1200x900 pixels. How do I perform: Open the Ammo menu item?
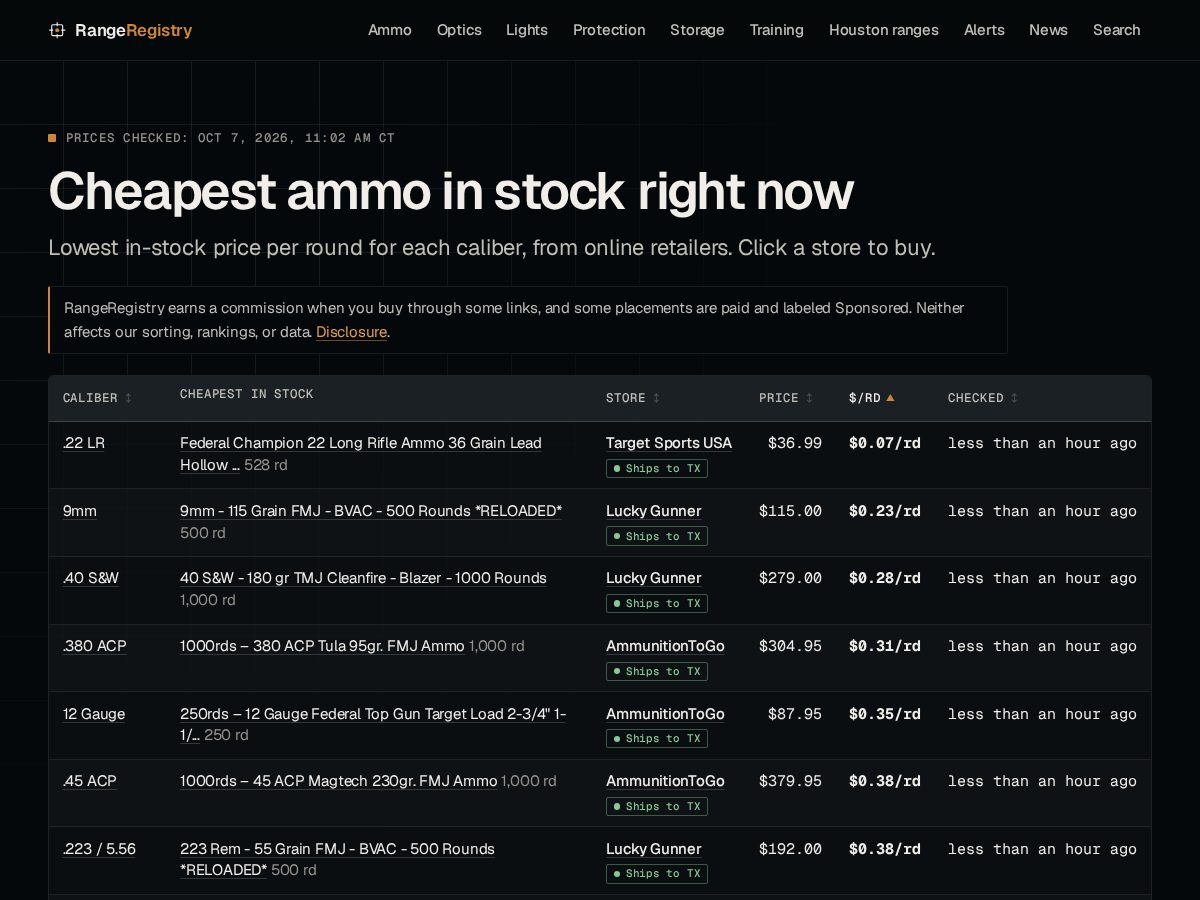click(390, 30)
